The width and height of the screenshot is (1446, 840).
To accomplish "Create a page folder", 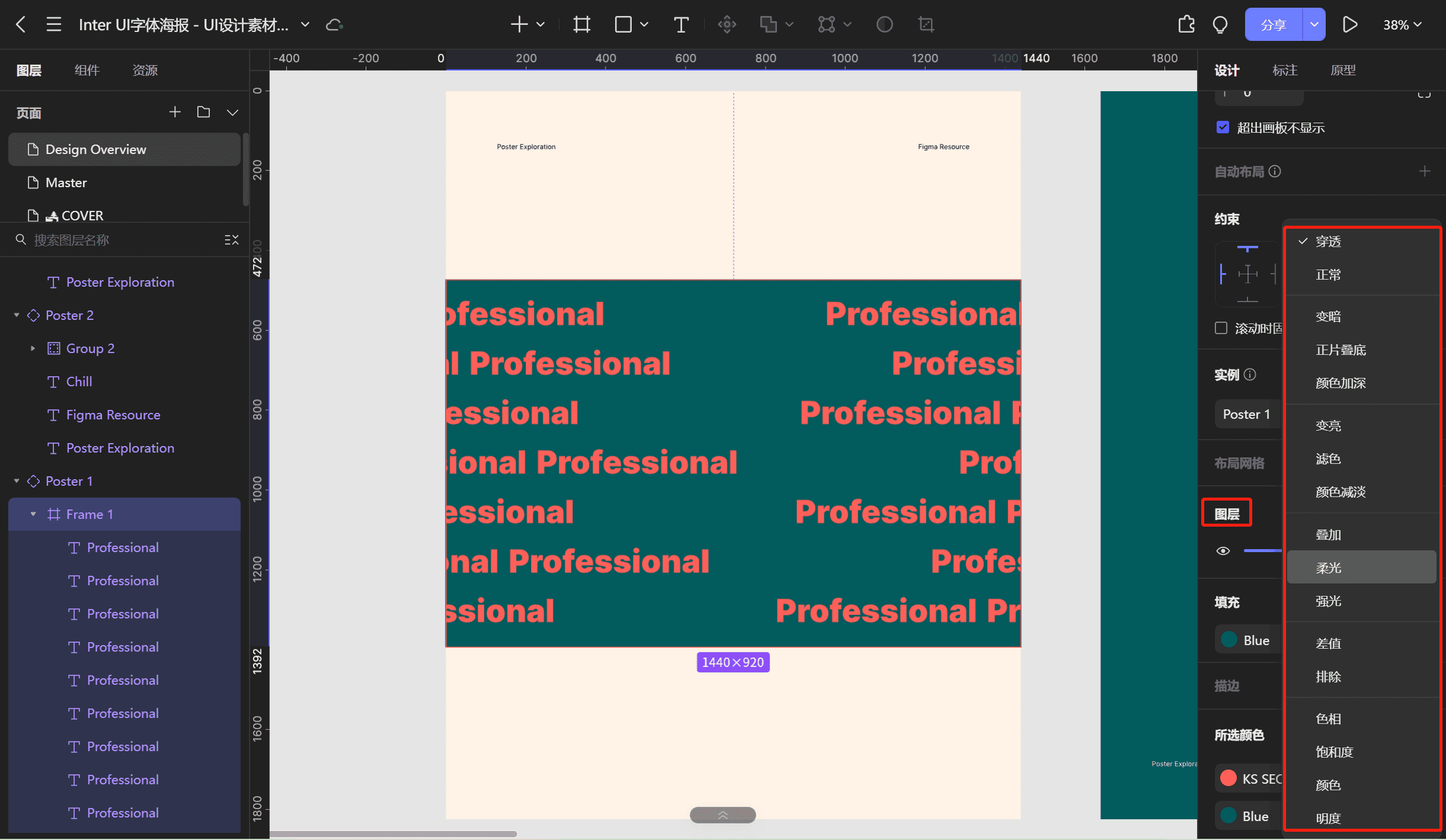I will click(203, 112).
